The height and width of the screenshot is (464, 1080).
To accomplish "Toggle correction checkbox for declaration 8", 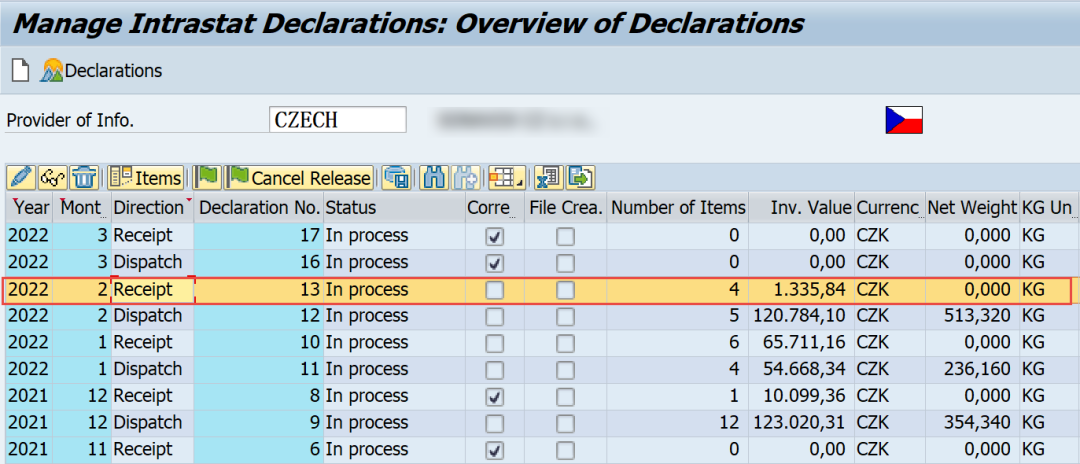I will click(x=495, y=397).
